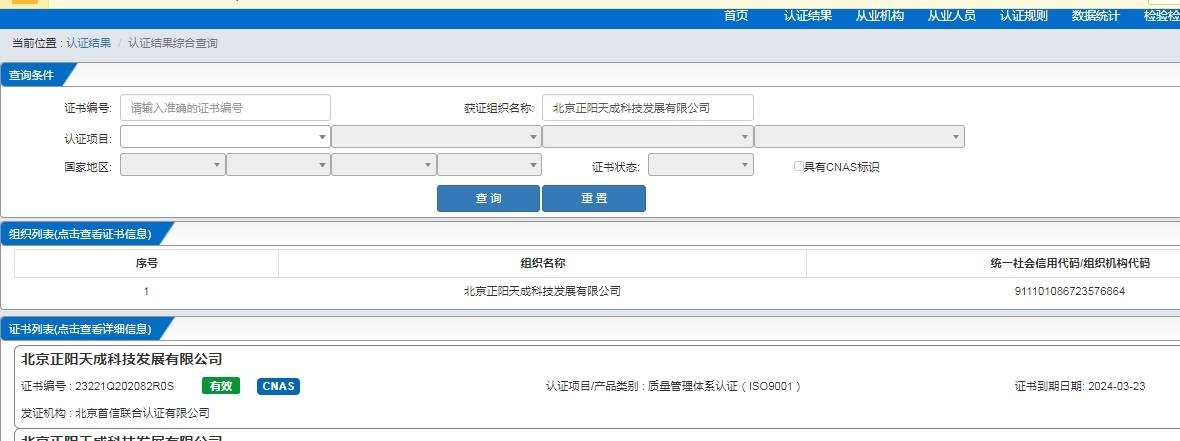Screen dimensions: 1180x441
Task: Click the 认证结果 breadcrumb link
Action: point(88,44)
